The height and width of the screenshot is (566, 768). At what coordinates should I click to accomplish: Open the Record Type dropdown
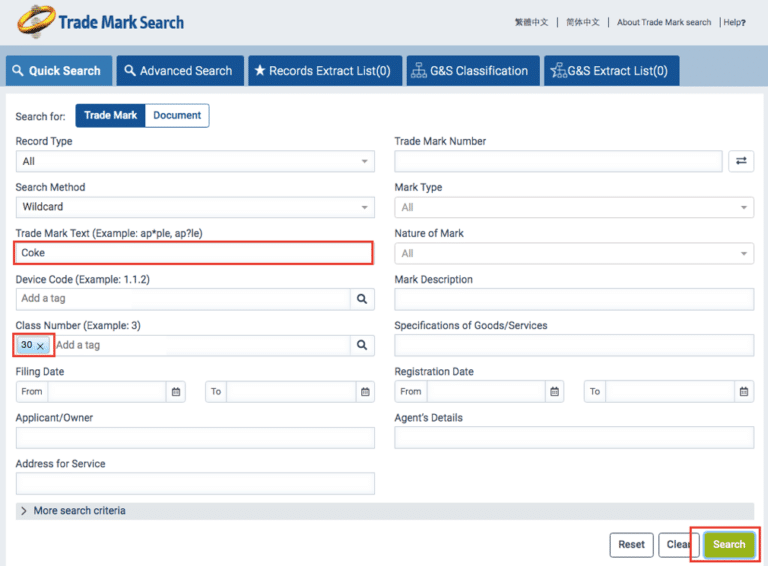point(195,161)
